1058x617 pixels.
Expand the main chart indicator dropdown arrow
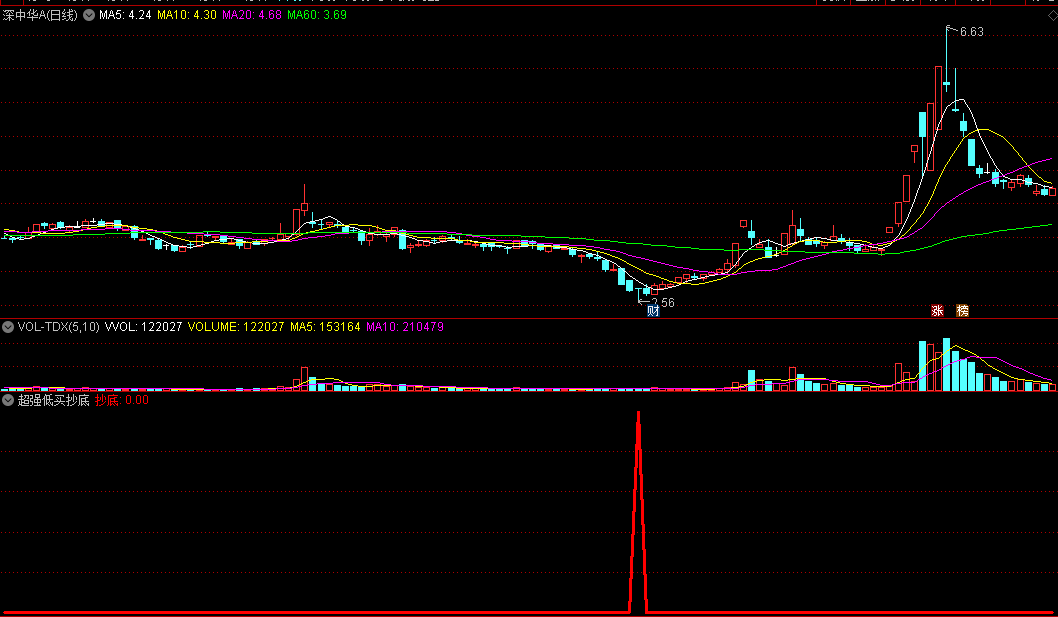tap(89, 15)
